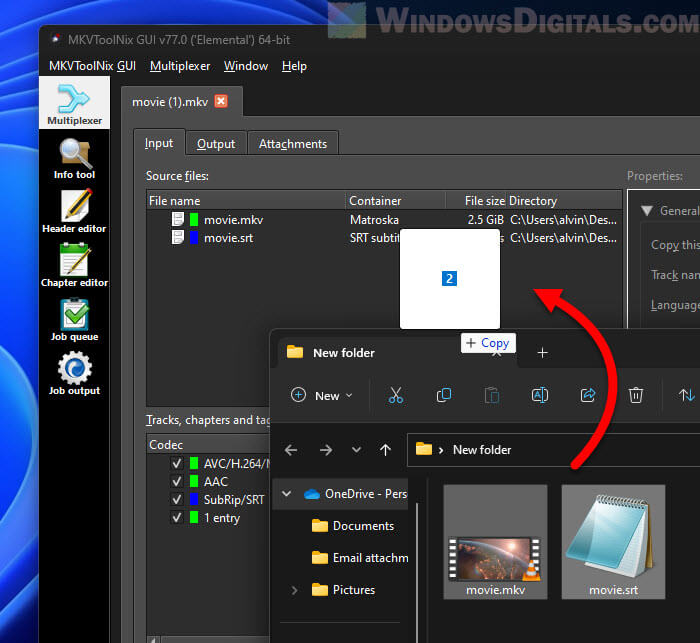Open the Window menu
This screenshot has height=643, width=700.
pos(246,66)
